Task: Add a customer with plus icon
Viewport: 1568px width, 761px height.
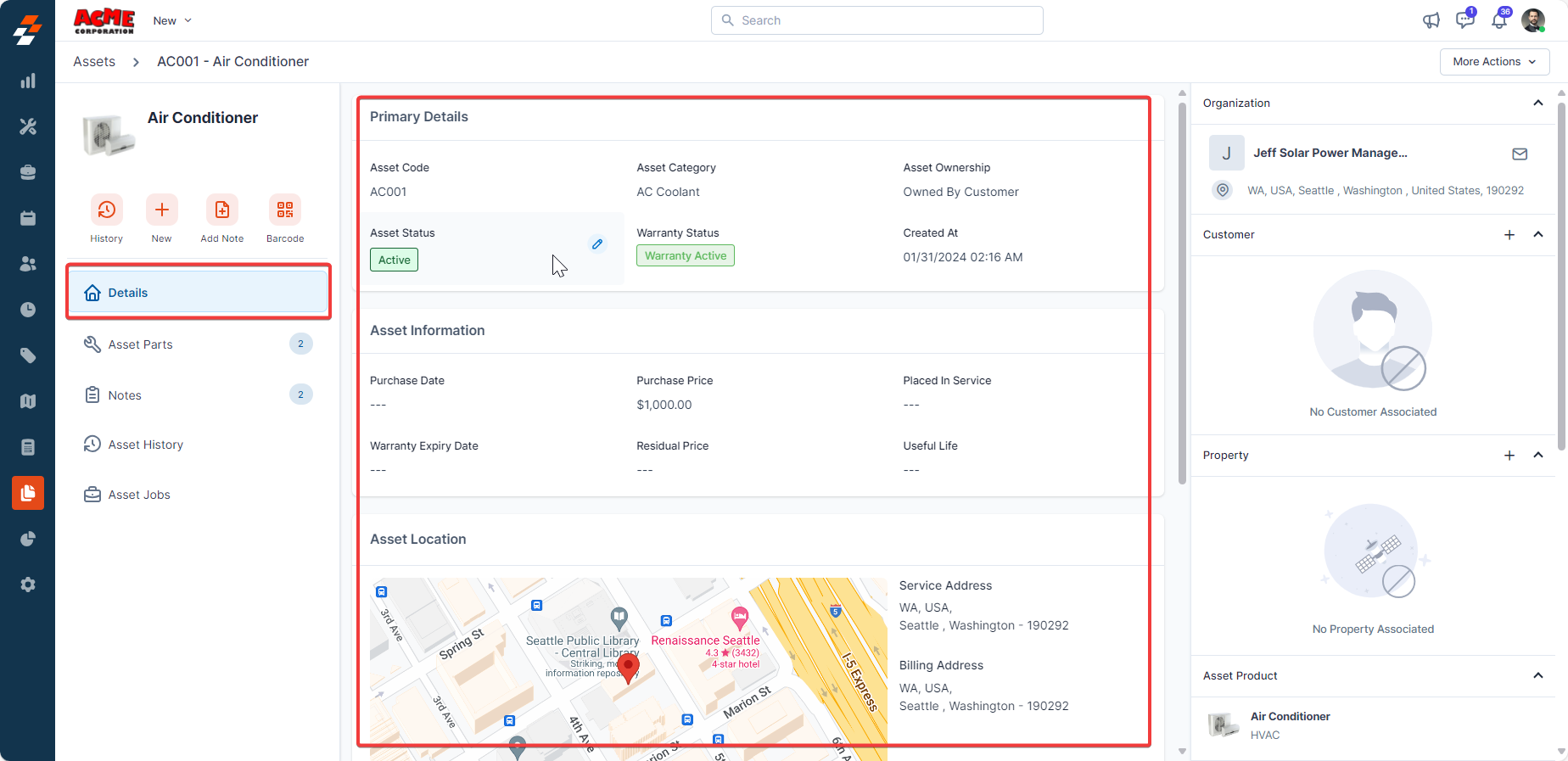Action: coord(1509,235)
